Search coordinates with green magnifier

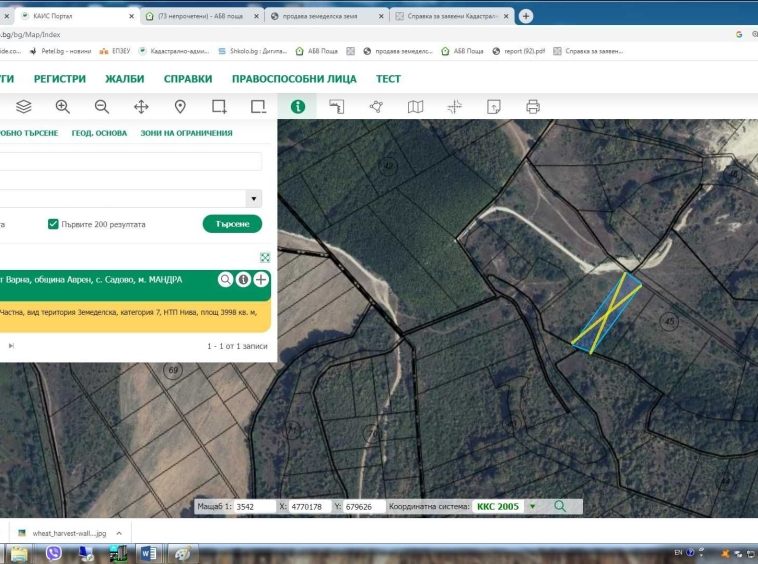pyautogui.click(x=560, y=506)
